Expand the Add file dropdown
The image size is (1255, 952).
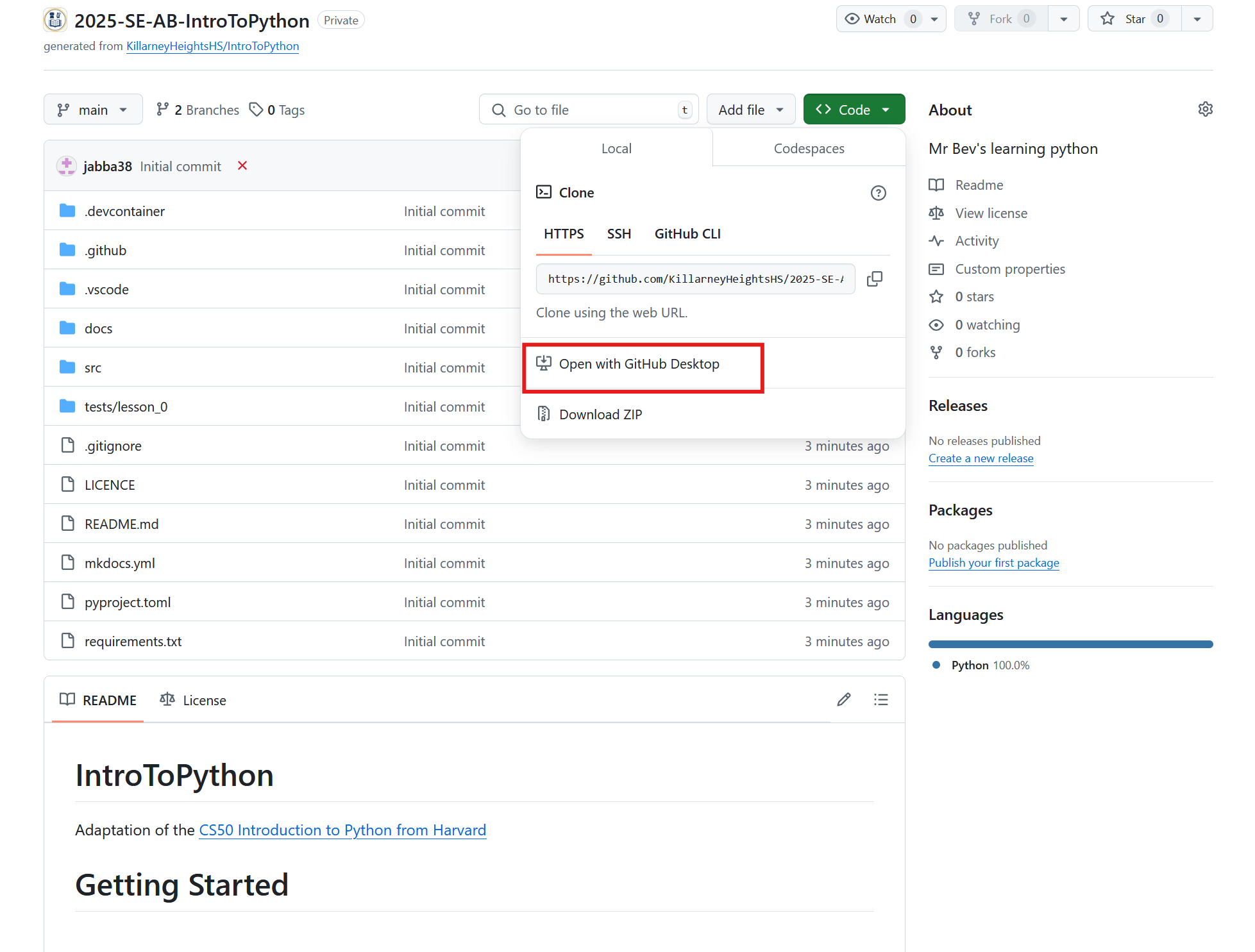750,110
